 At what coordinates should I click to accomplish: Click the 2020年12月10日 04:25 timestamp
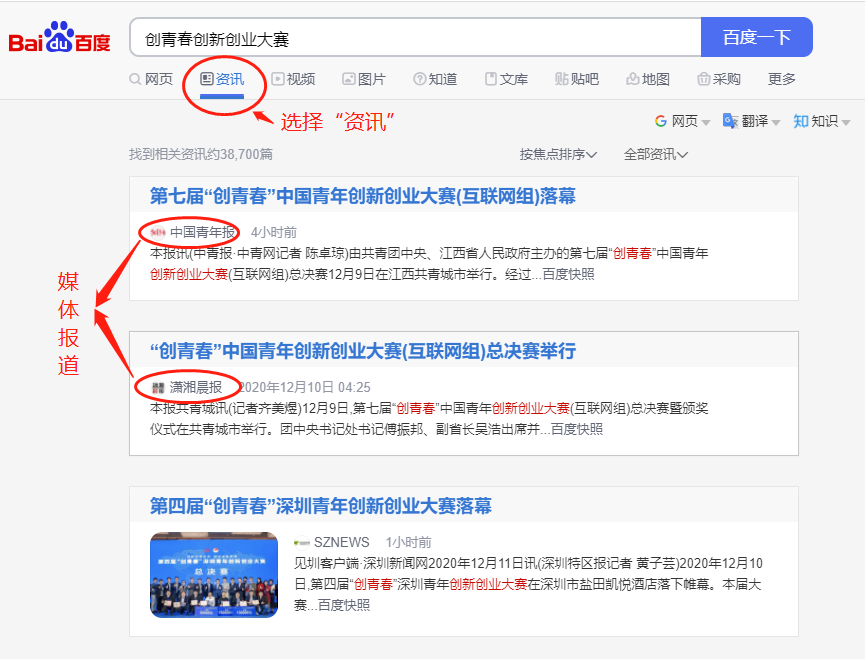(x=305, y=387)
